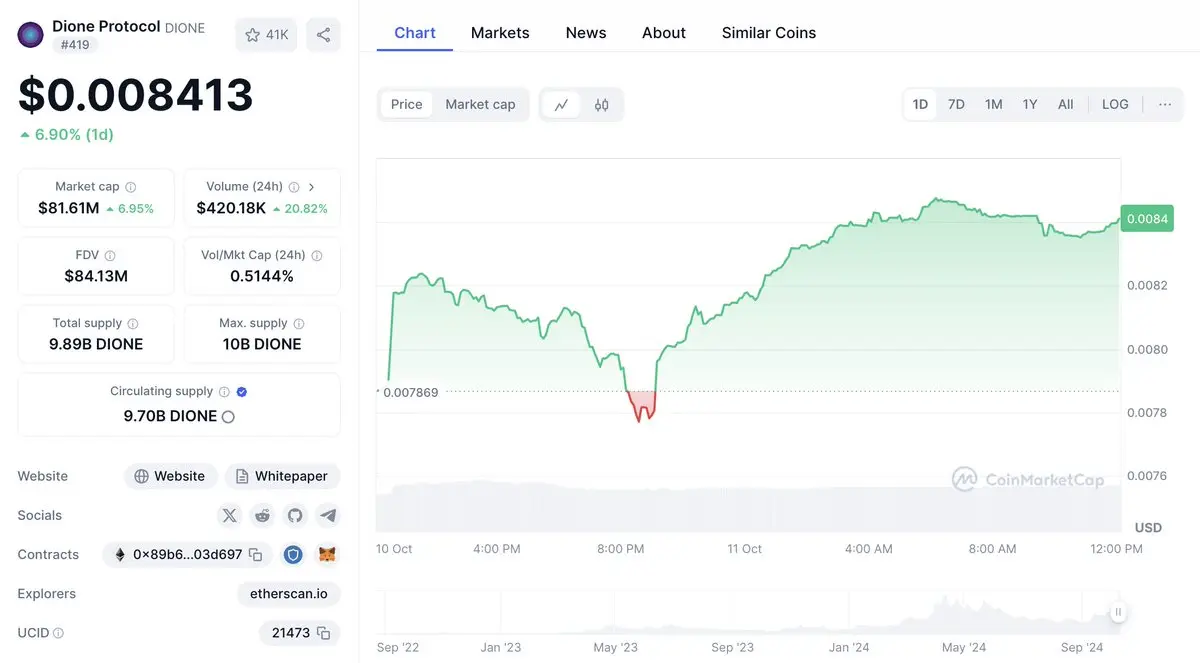Select line chart type icon
Screen dimensions: 1200x663
tap(562, 104)
